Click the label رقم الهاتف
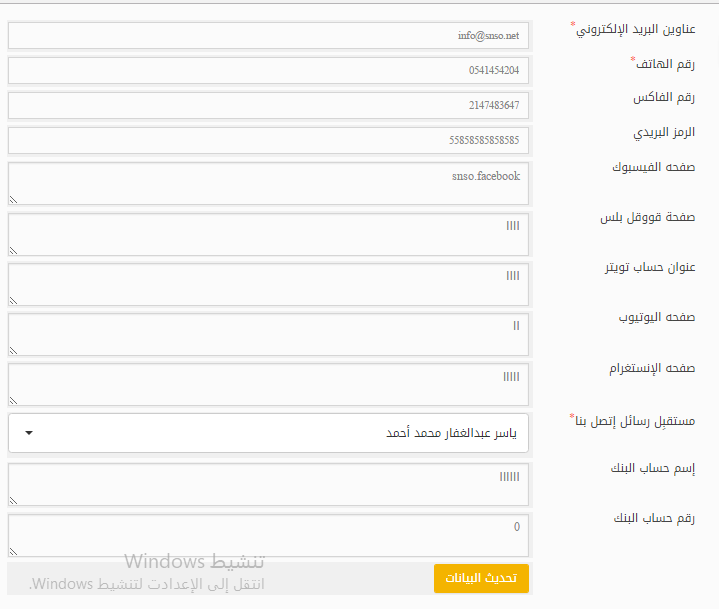Screen dimensions: 719x609 click(x=665, y=64)
